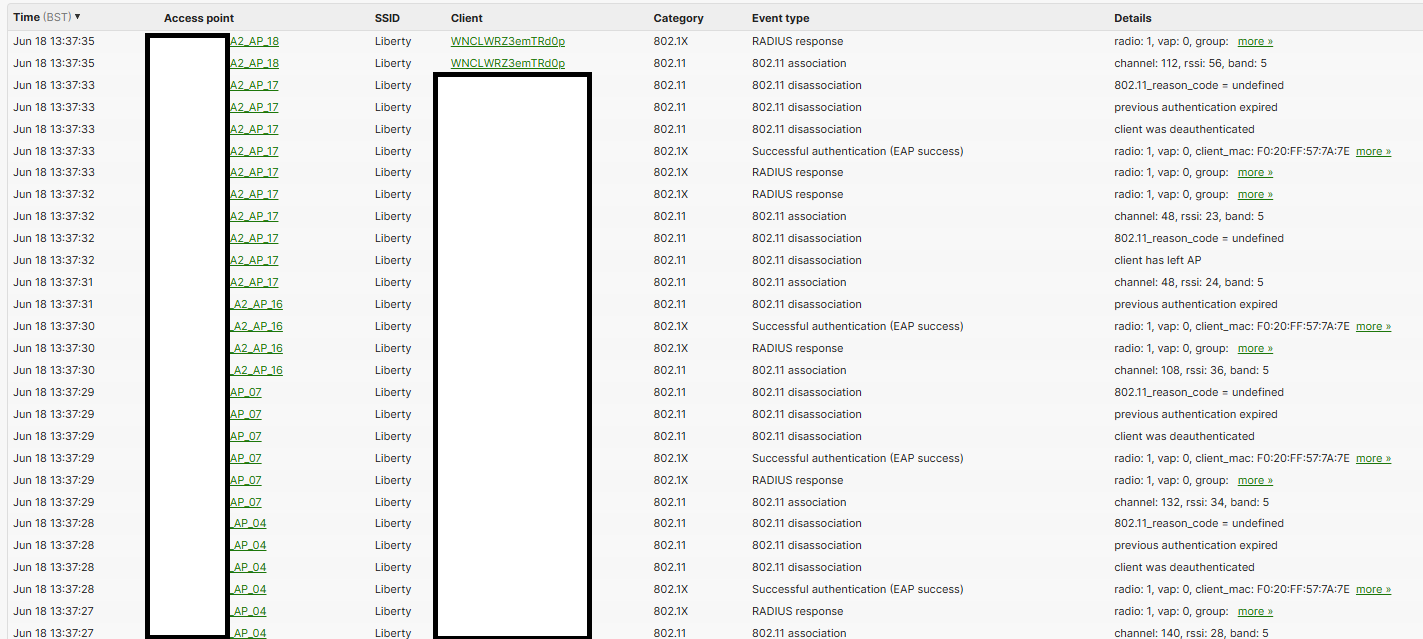Open client WNCLWRZ3emTRd0p from the RADIUS response row
1423x639 pixels.
click(x=509, y=41)
